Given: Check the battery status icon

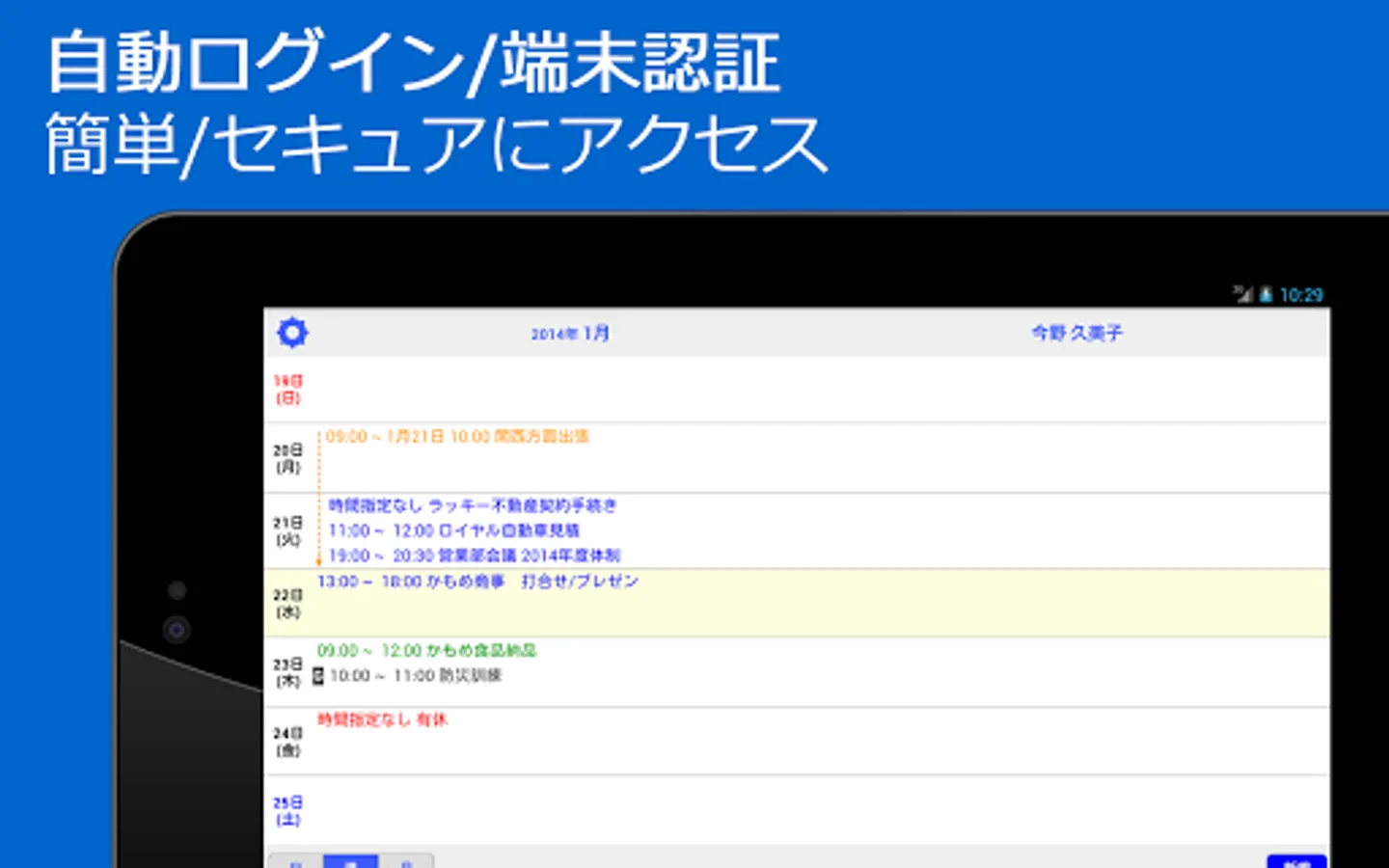Looking at the screenshot, I should coord(1266,294).
